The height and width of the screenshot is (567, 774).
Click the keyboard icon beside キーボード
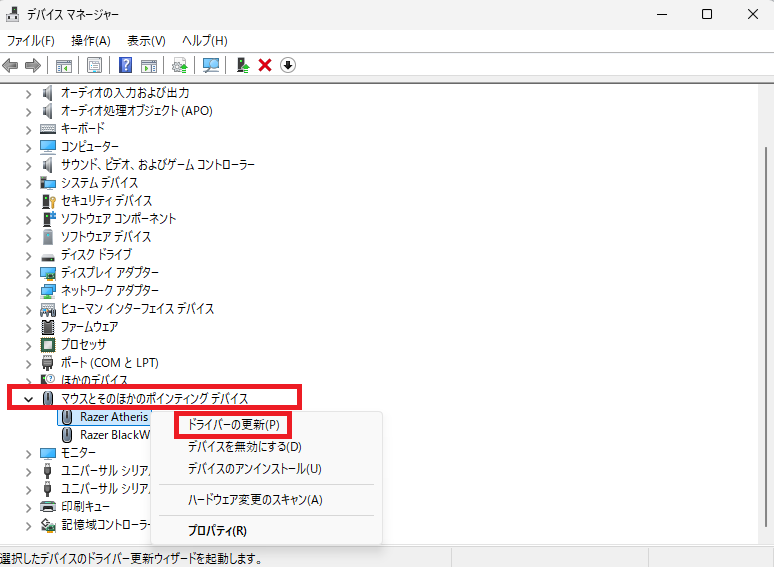48,129
